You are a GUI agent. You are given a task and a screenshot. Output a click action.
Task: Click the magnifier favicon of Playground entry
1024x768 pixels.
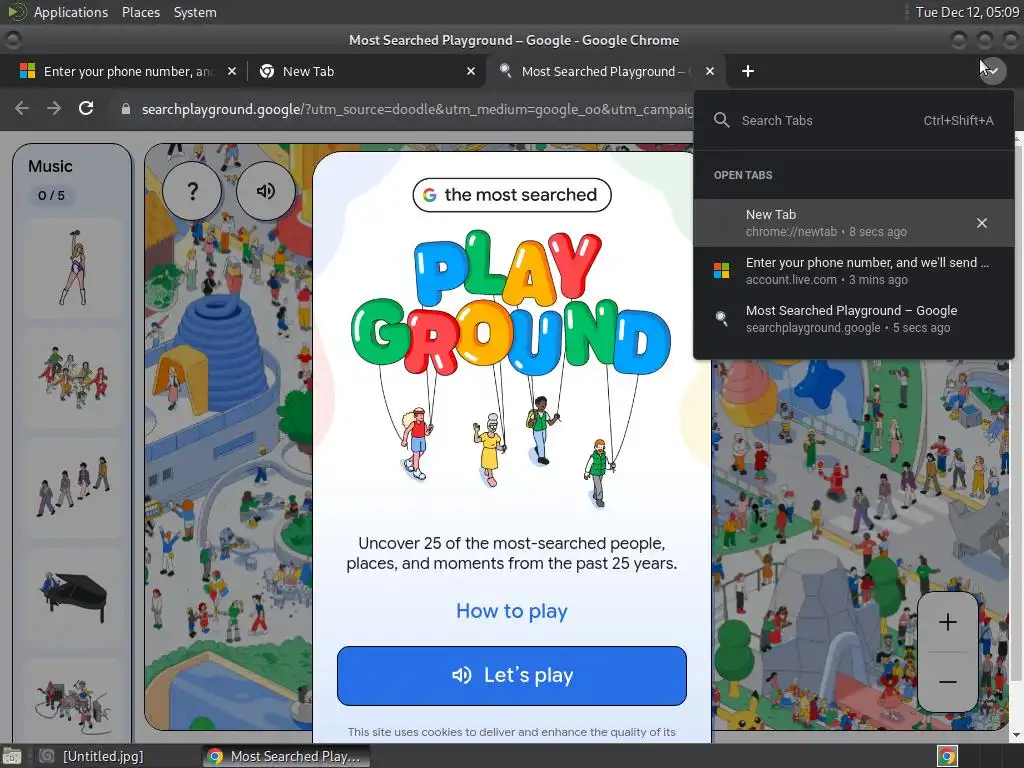point(722,319)
